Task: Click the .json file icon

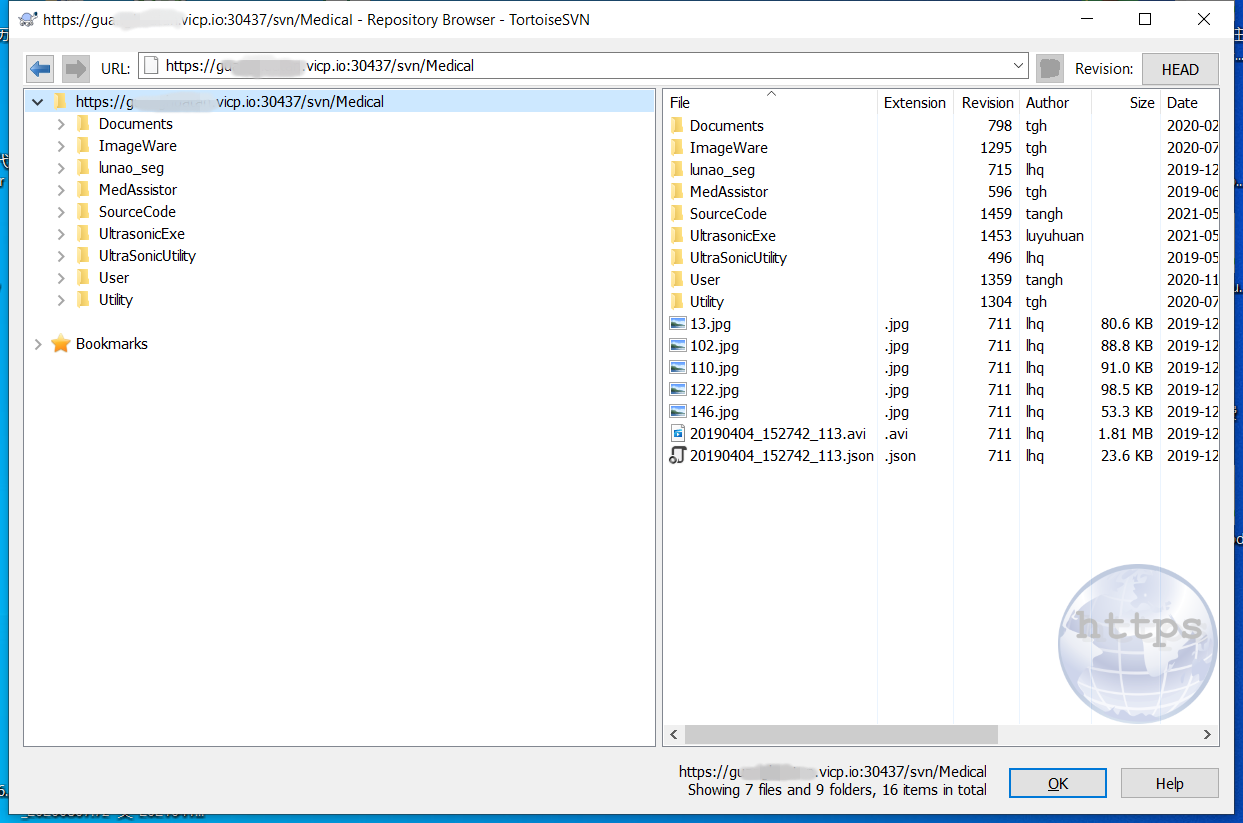Action: tap(677, 455)
